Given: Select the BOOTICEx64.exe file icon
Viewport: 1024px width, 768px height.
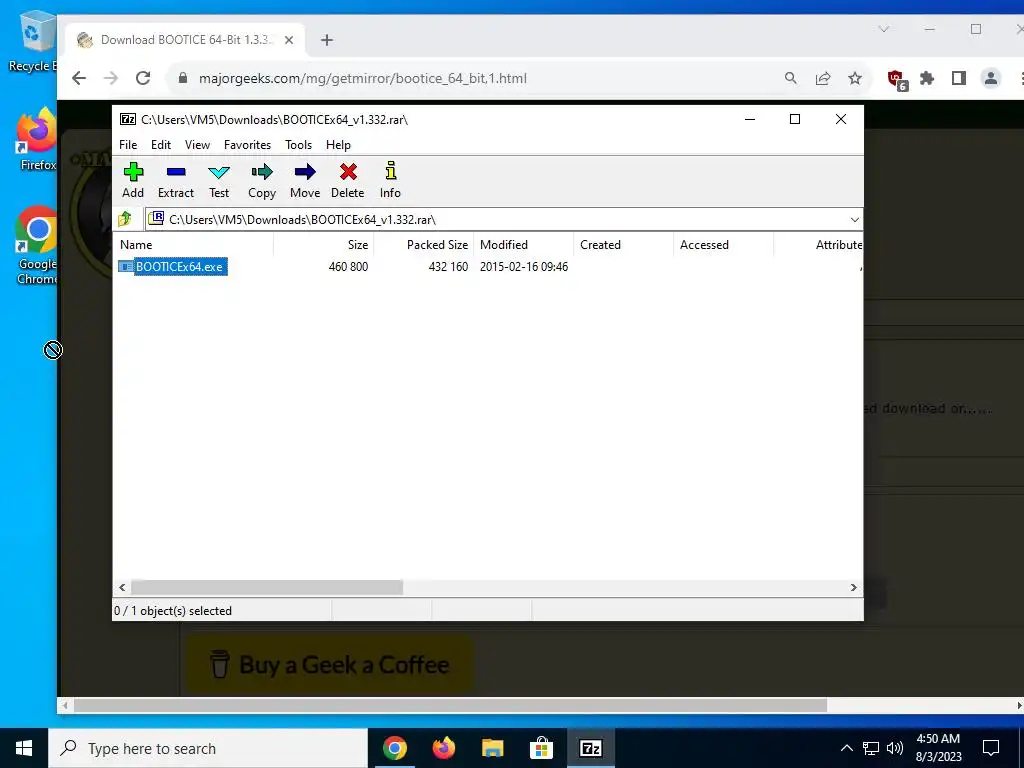Looking at the screenshot, I should point(125,266).
